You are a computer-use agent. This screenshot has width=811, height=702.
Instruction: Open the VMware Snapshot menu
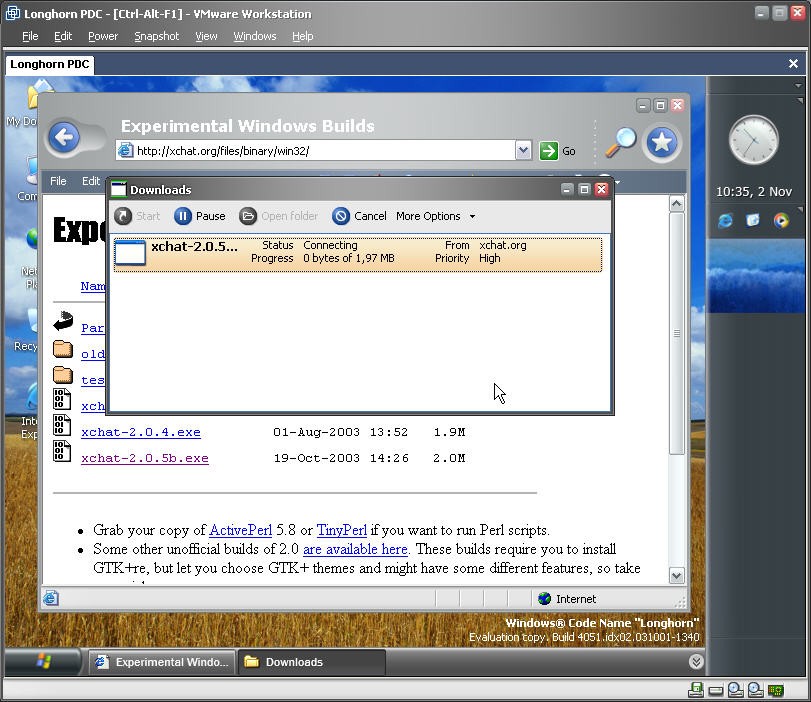pos(156,36)
